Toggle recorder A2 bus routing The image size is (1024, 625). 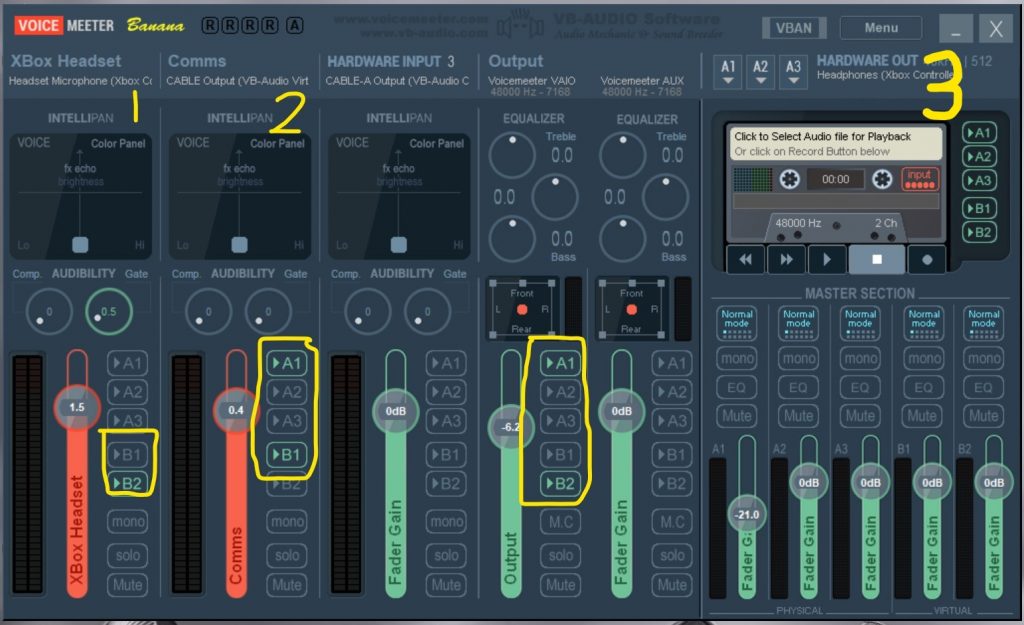coord(979,157)
